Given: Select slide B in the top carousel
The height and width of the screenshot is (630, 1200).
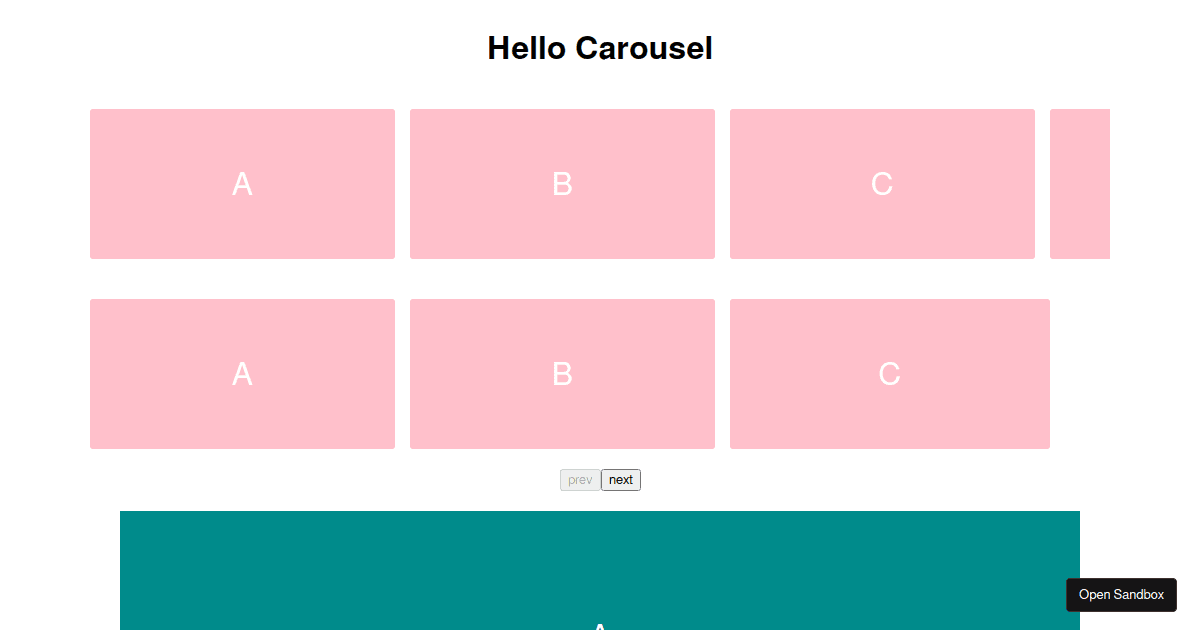Looking at the screenshot, I should pyautogui.click(x=562, y=184).
